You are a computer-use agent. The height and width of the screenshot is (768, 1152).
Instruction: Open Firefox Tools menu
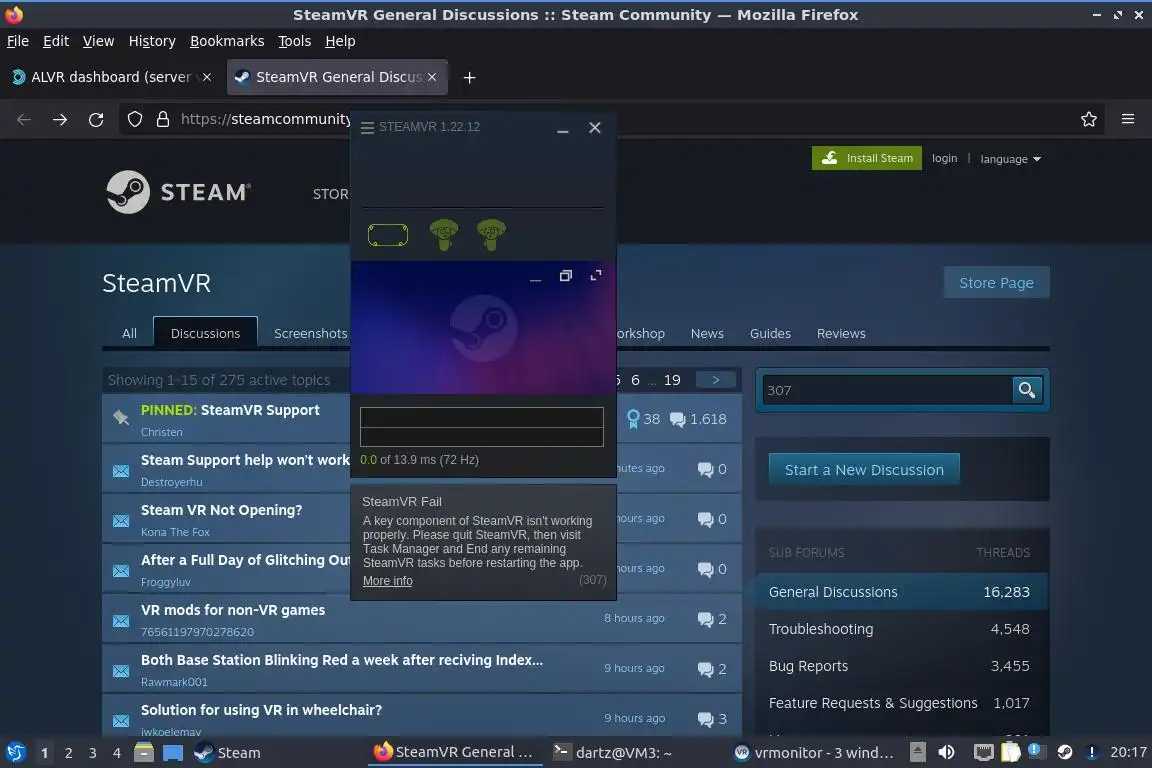pyautogui.click(x=295, y=41)
